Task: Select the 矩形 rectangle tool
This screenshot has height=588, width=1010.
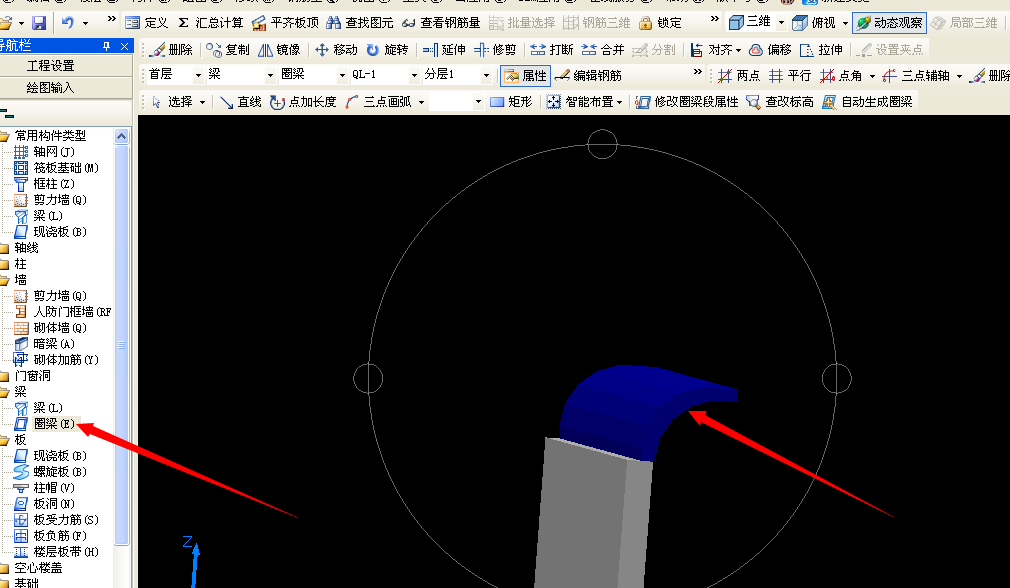Action: click(x=511, y=102)
